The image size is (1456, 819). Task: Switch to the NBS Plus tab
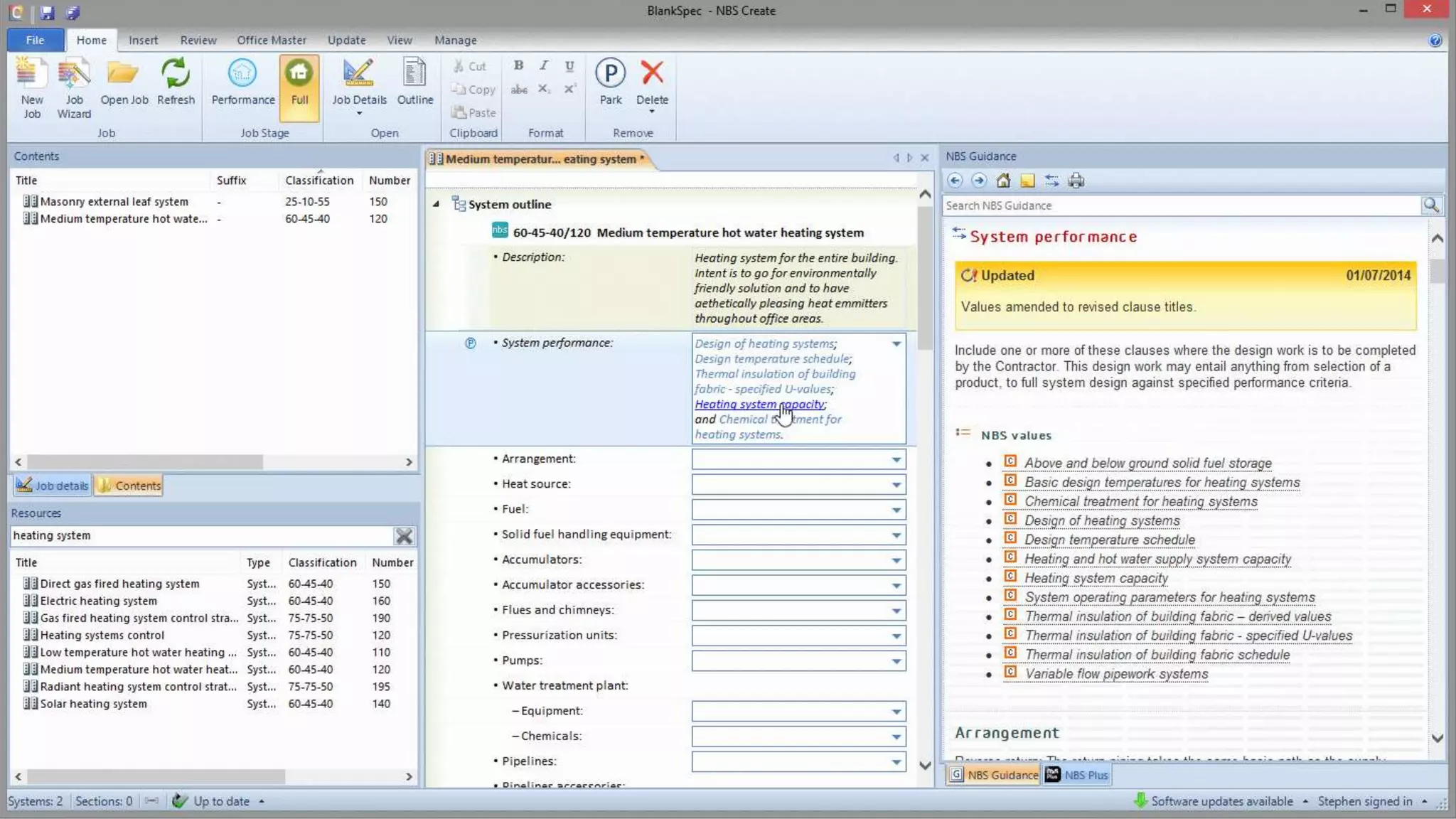[x=1076, y=775]
